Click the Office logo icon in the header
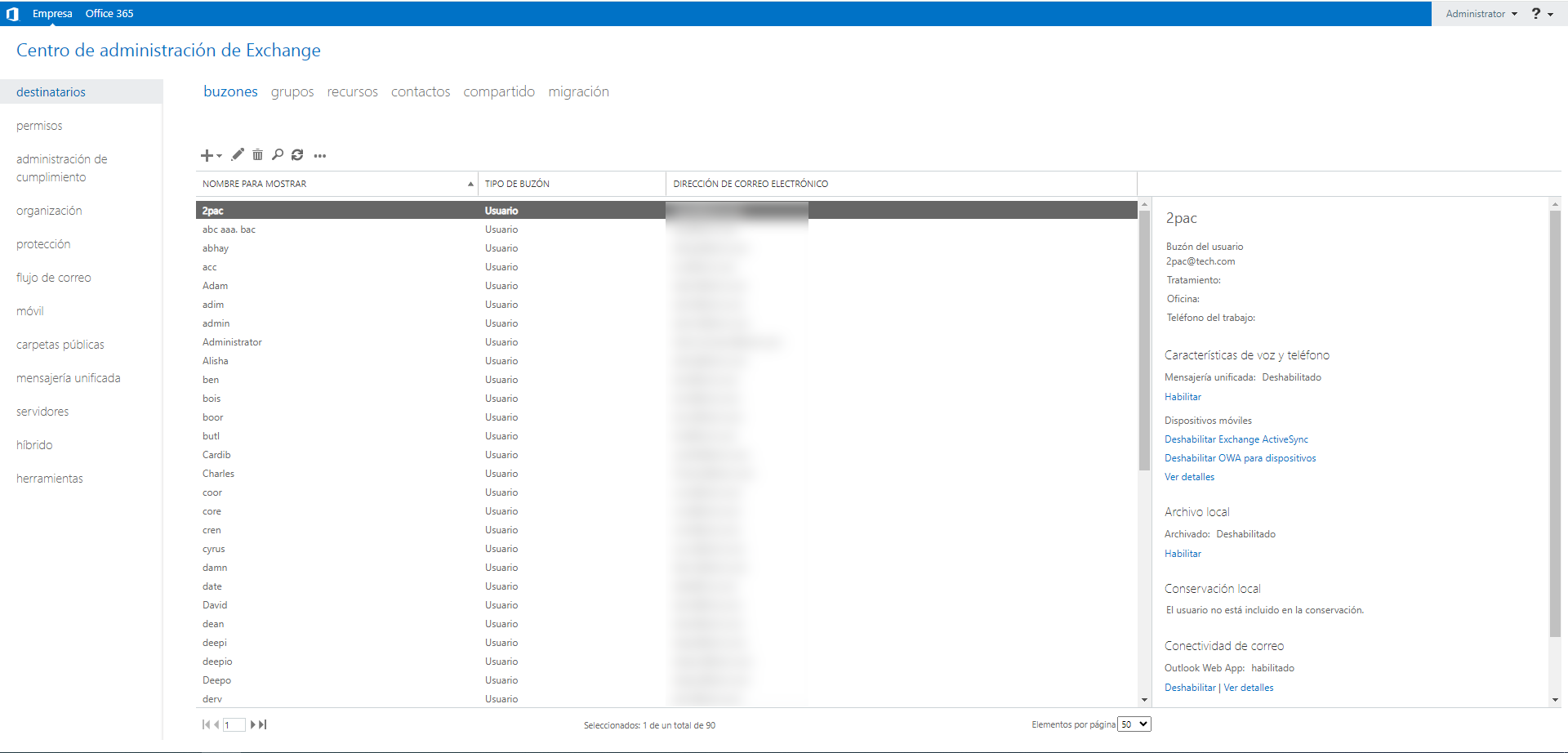 pos(12,14)
